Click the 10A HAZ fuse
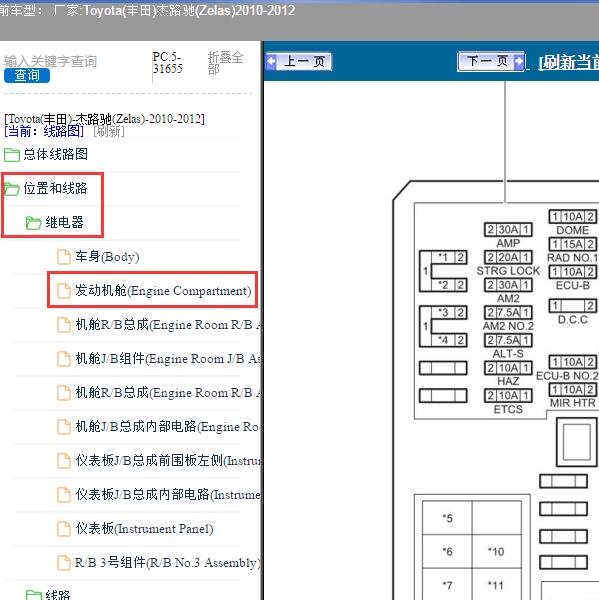The height and width of the screenshot is (600, 599). (508, 368)
